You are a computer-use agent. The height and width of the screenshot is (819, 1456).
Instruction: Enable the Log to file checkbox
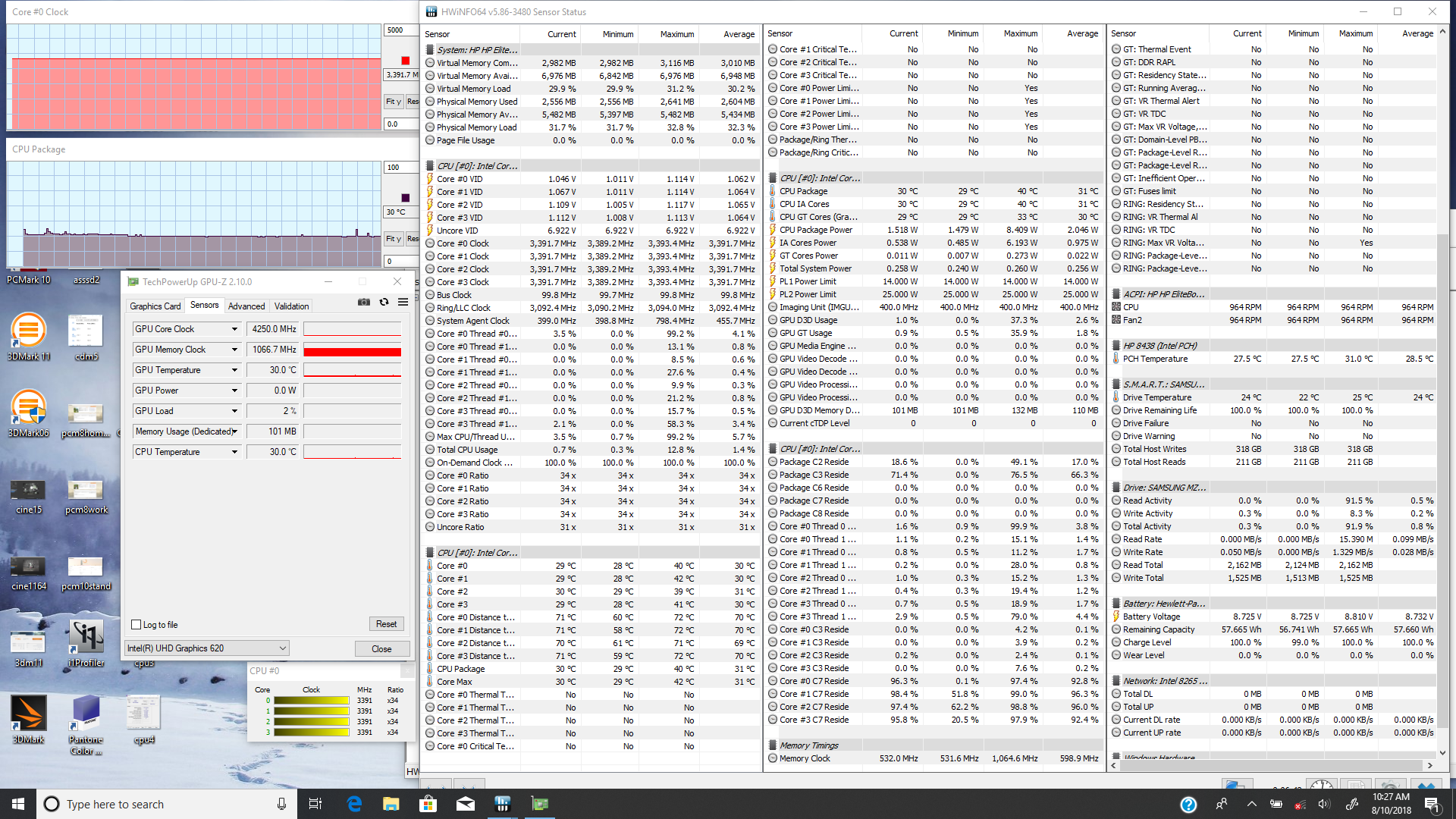(136, 625)
